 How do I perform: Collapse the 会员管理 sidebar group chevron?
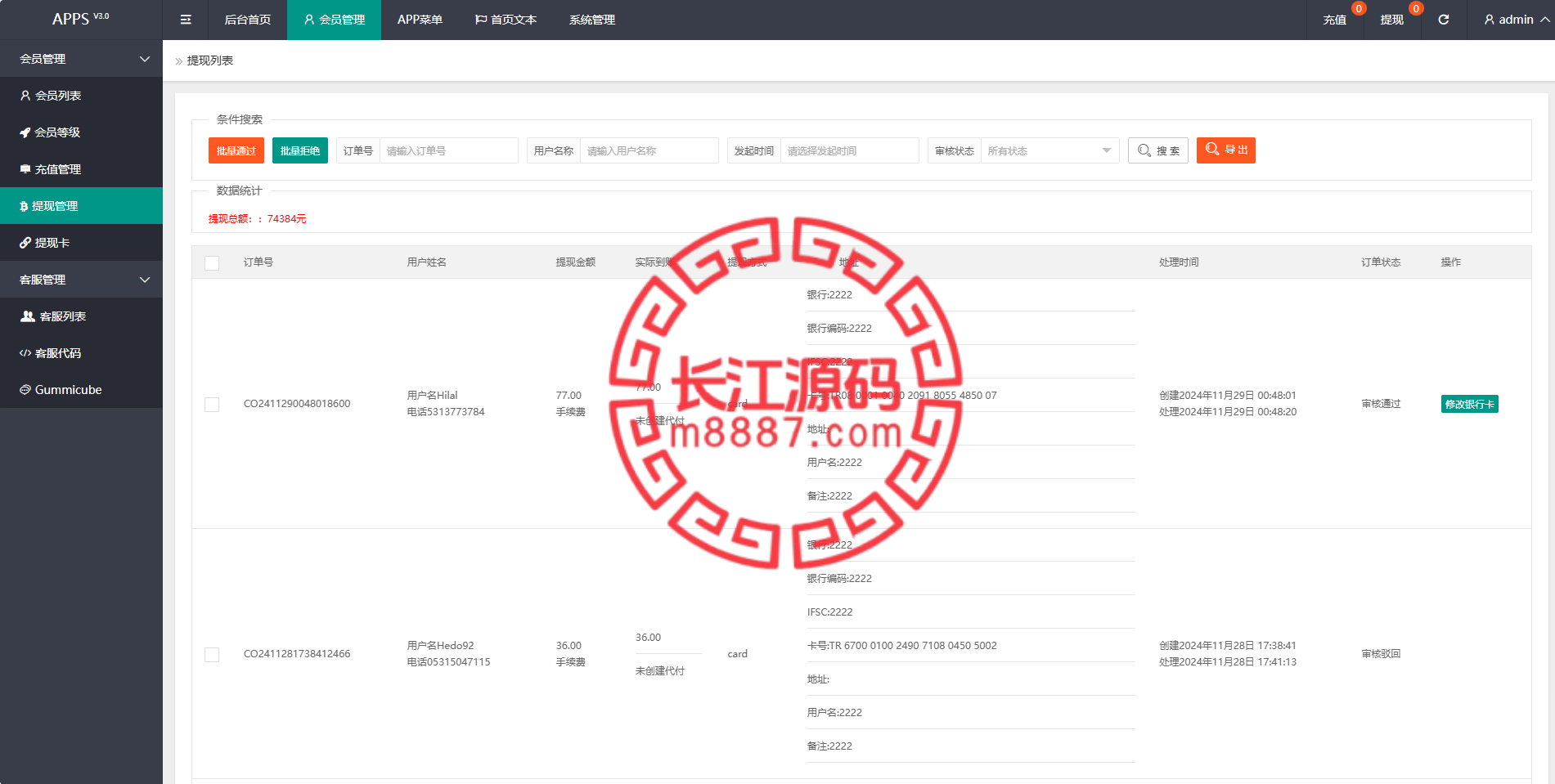click(x=145, y=59)
